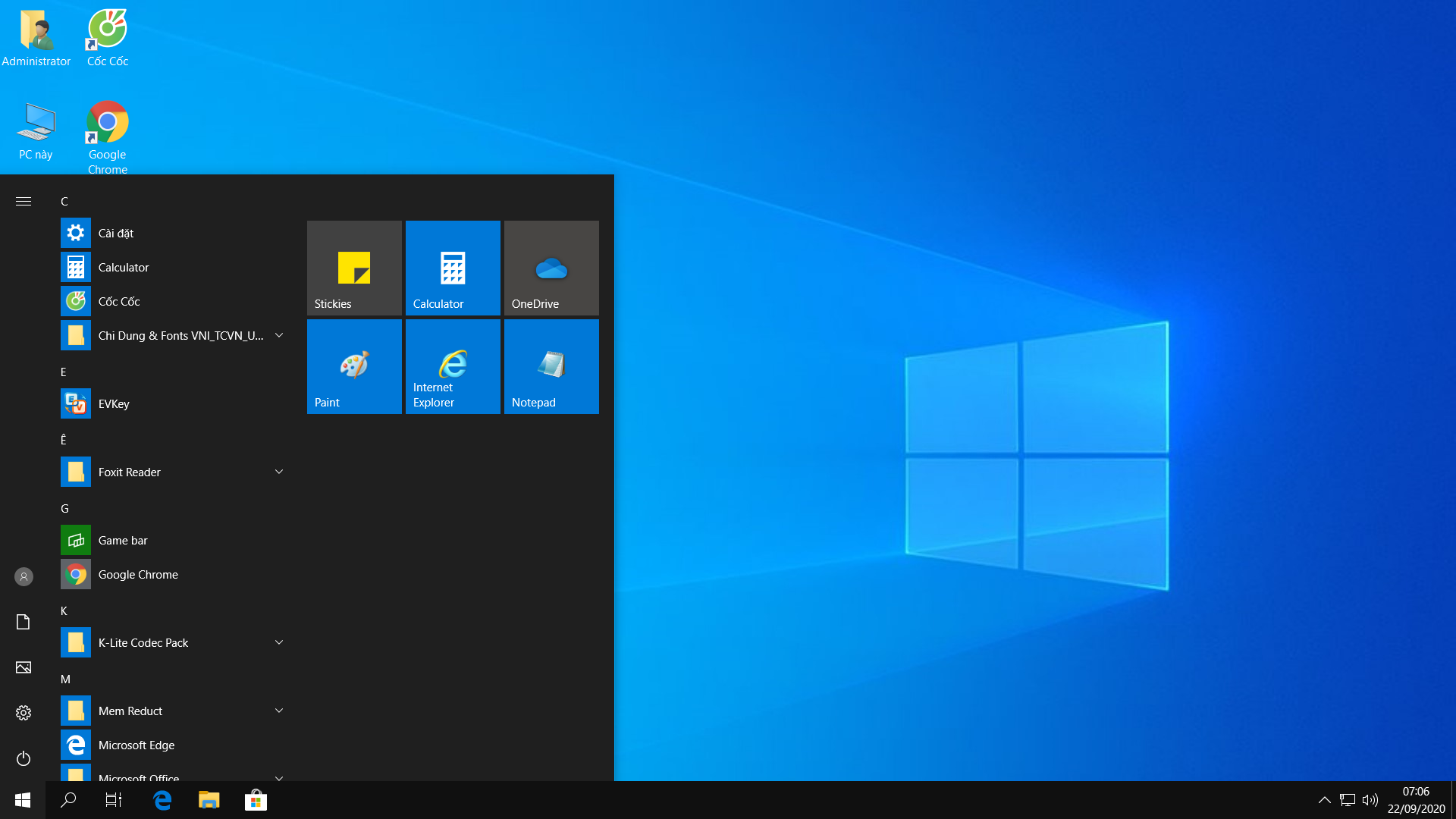Open the OneDrive tile
Image resolution: width=1456 pixels, height=819 pixels.
(x=551, y=268)
